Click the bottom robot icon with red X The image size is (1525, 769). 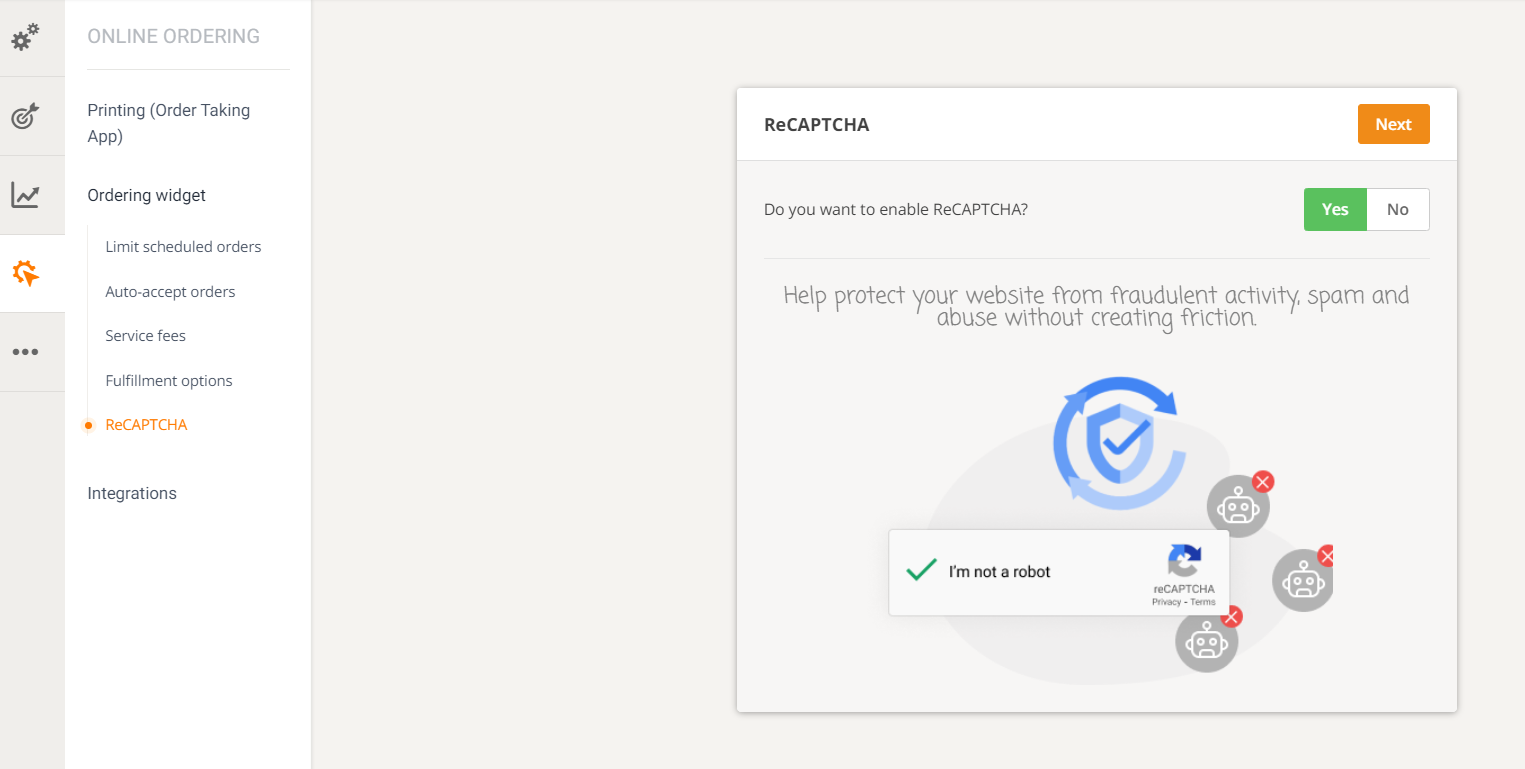[x=1208, y=638]
